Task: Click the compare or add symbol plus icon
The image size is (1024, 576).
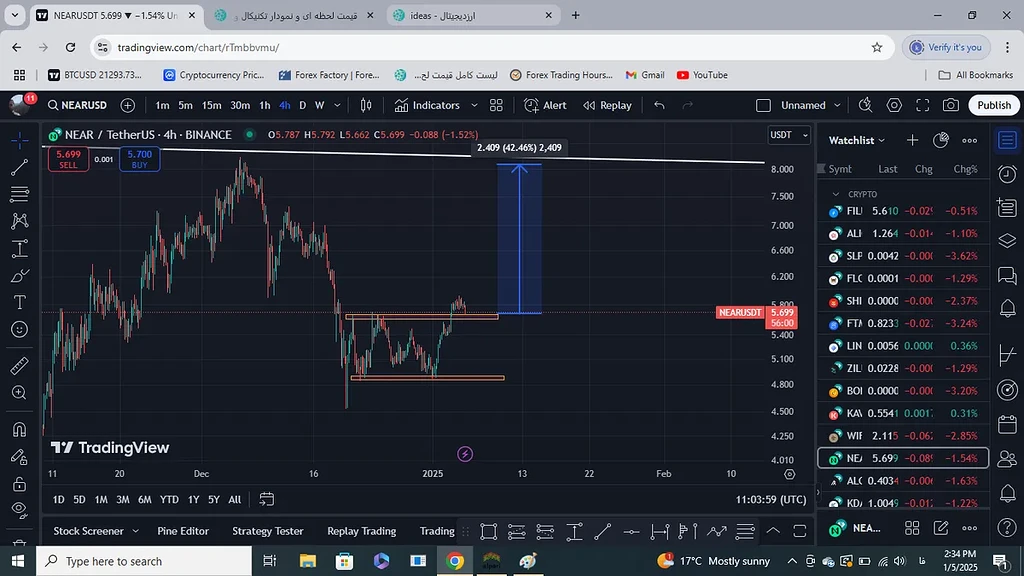Action: tap(128, 105)
